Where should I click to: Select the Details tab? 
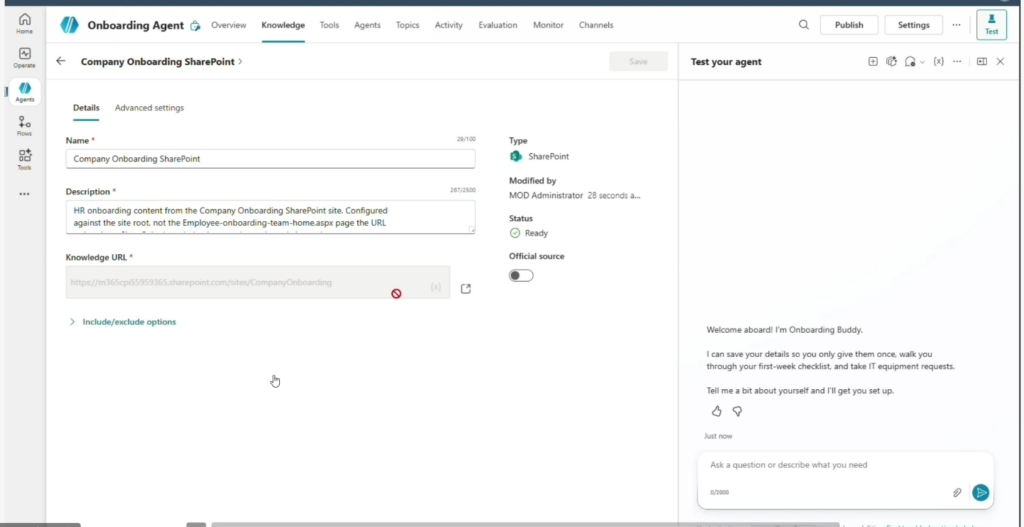[86, 108]
